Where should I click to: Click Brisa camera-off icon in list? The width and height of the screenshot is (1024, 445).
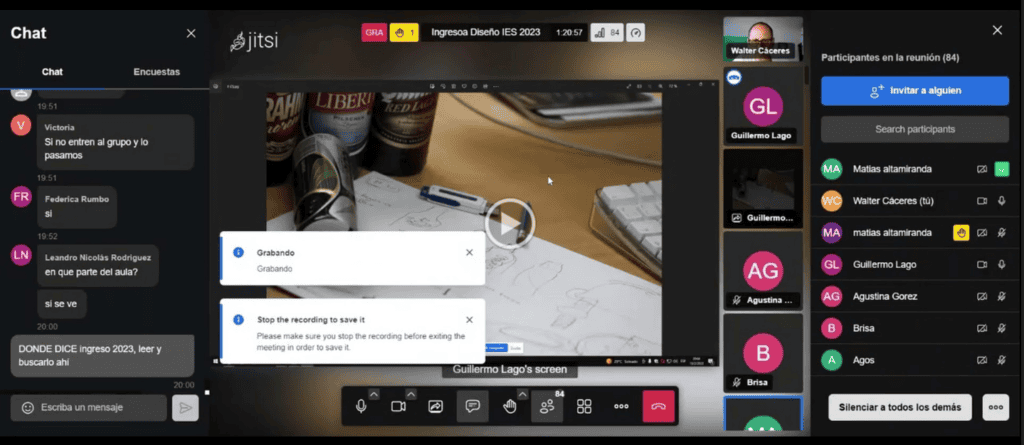[x=982, y=328]
